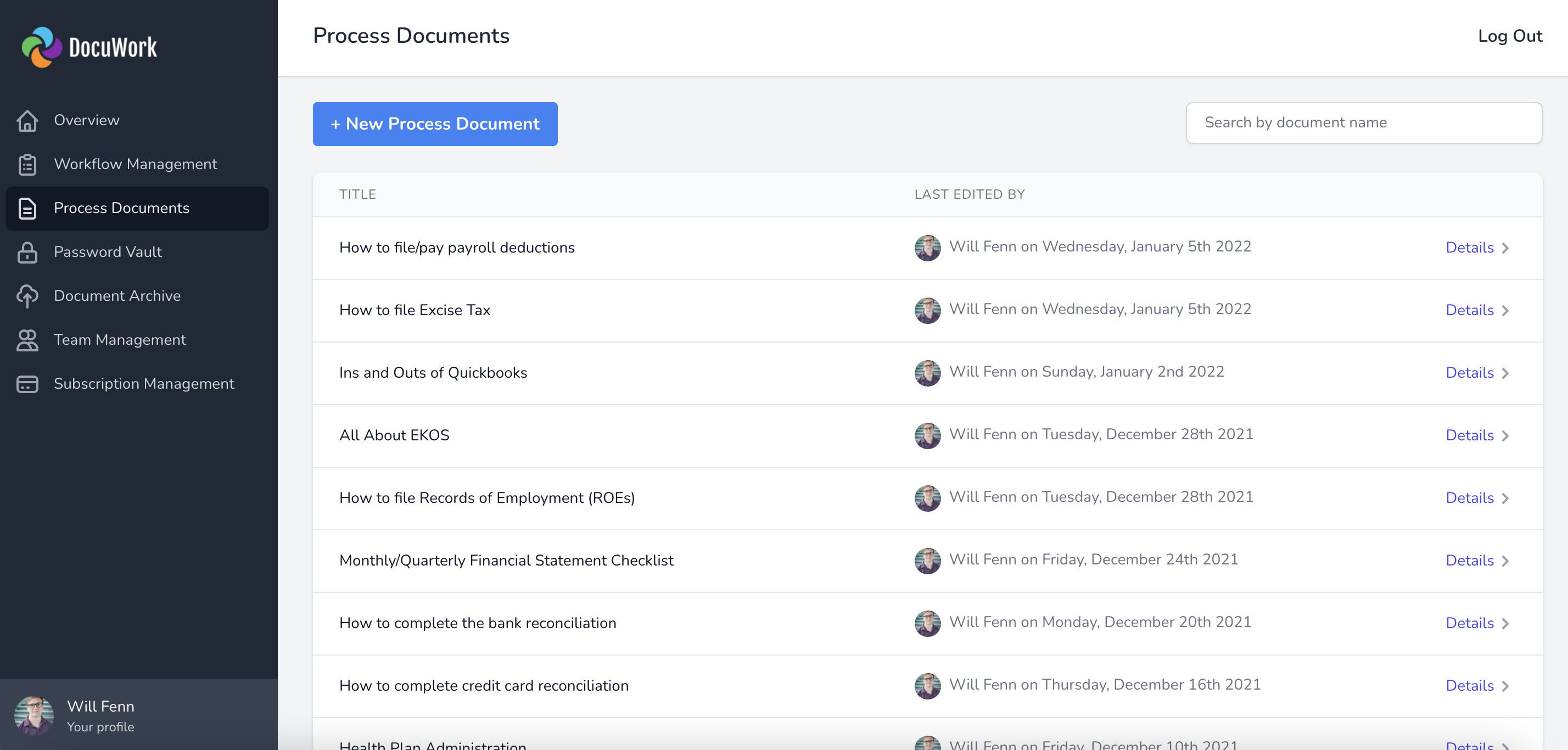Switch to the Process Documents sidebar section

[121, 208]
